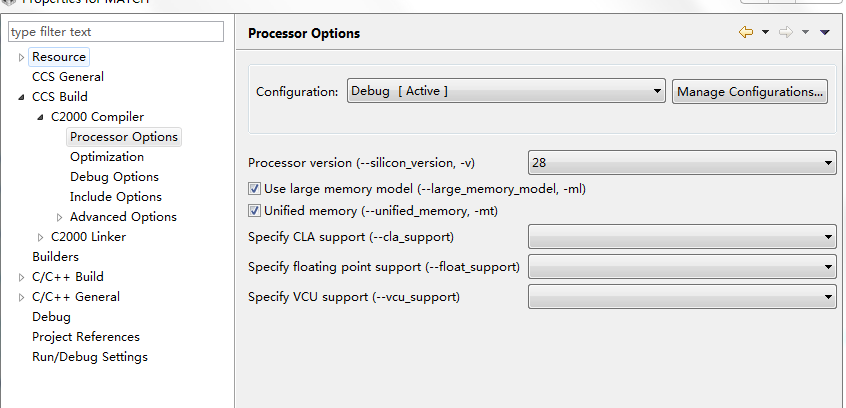Toggle Use large memory model checkbox
Viewport: 846px width, 408px height.
coord(254,188)
